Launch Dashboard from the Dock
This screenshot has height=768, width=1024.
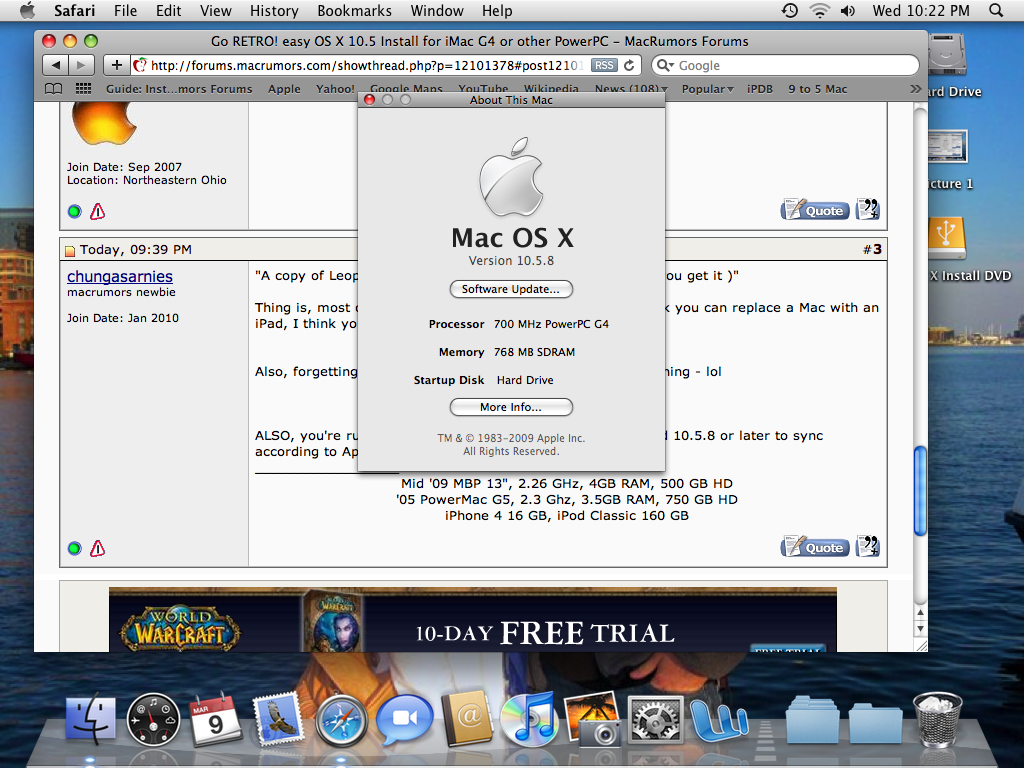point(153,720)
